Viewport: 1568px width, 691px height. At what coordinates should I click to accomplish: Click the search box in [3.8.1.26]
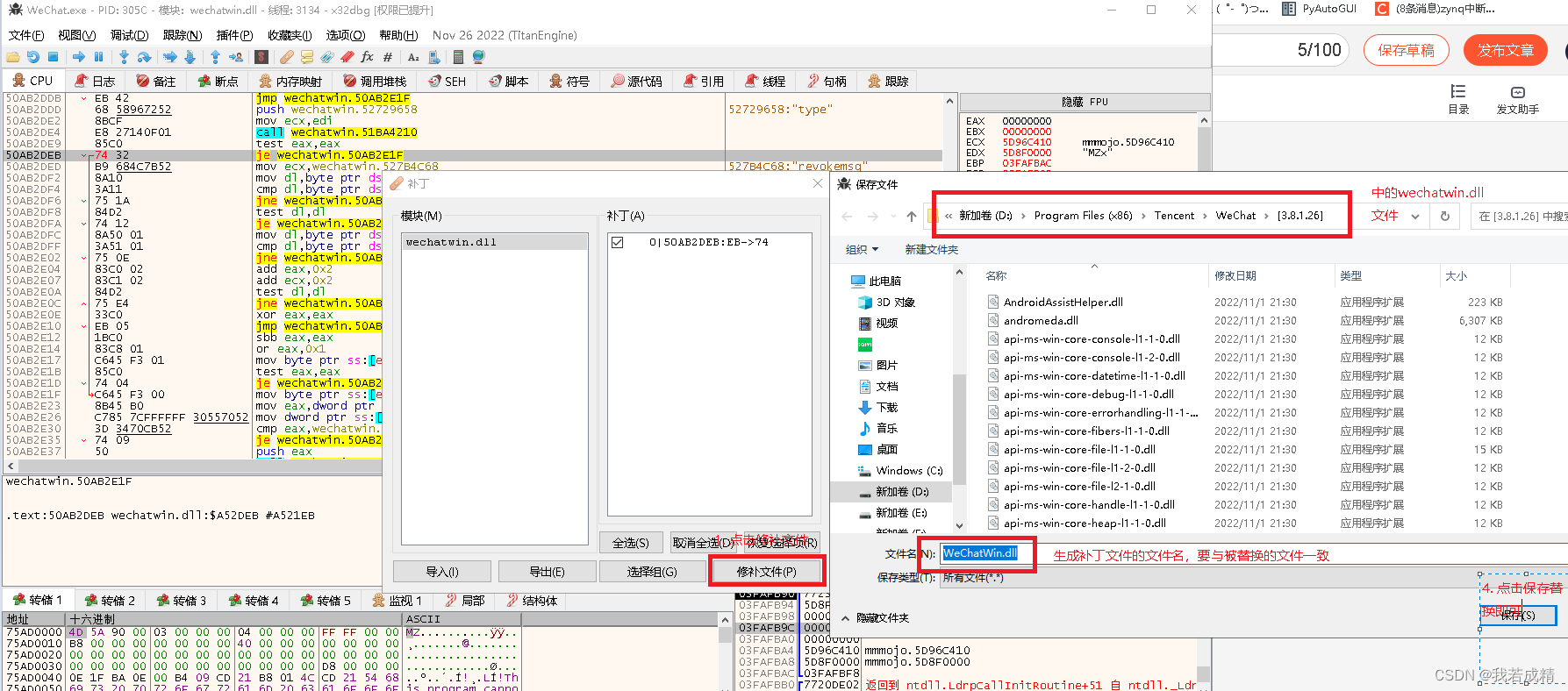1519,216
